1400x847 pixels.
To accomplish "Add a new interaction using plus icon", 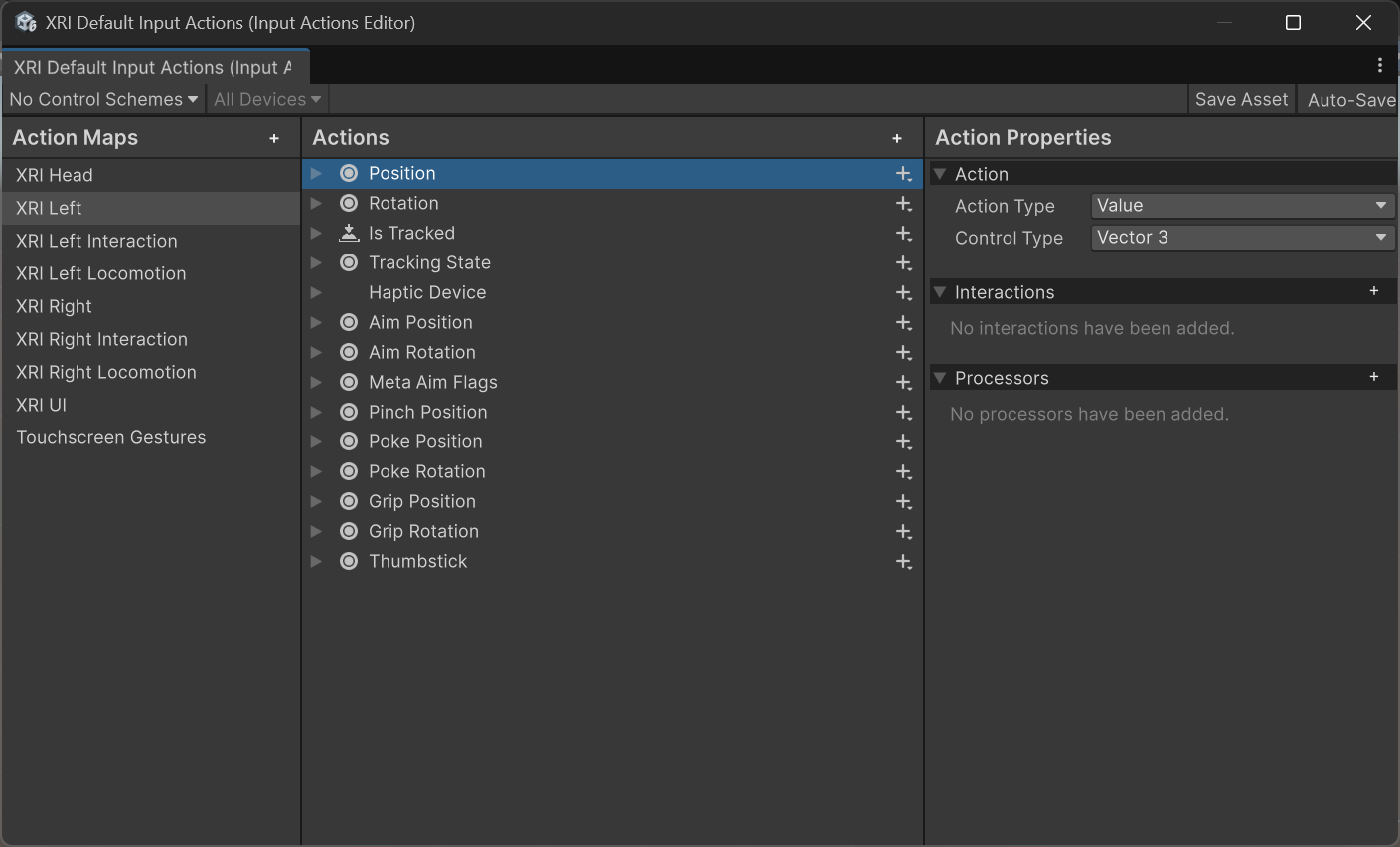I will [x=1374, y=291].
